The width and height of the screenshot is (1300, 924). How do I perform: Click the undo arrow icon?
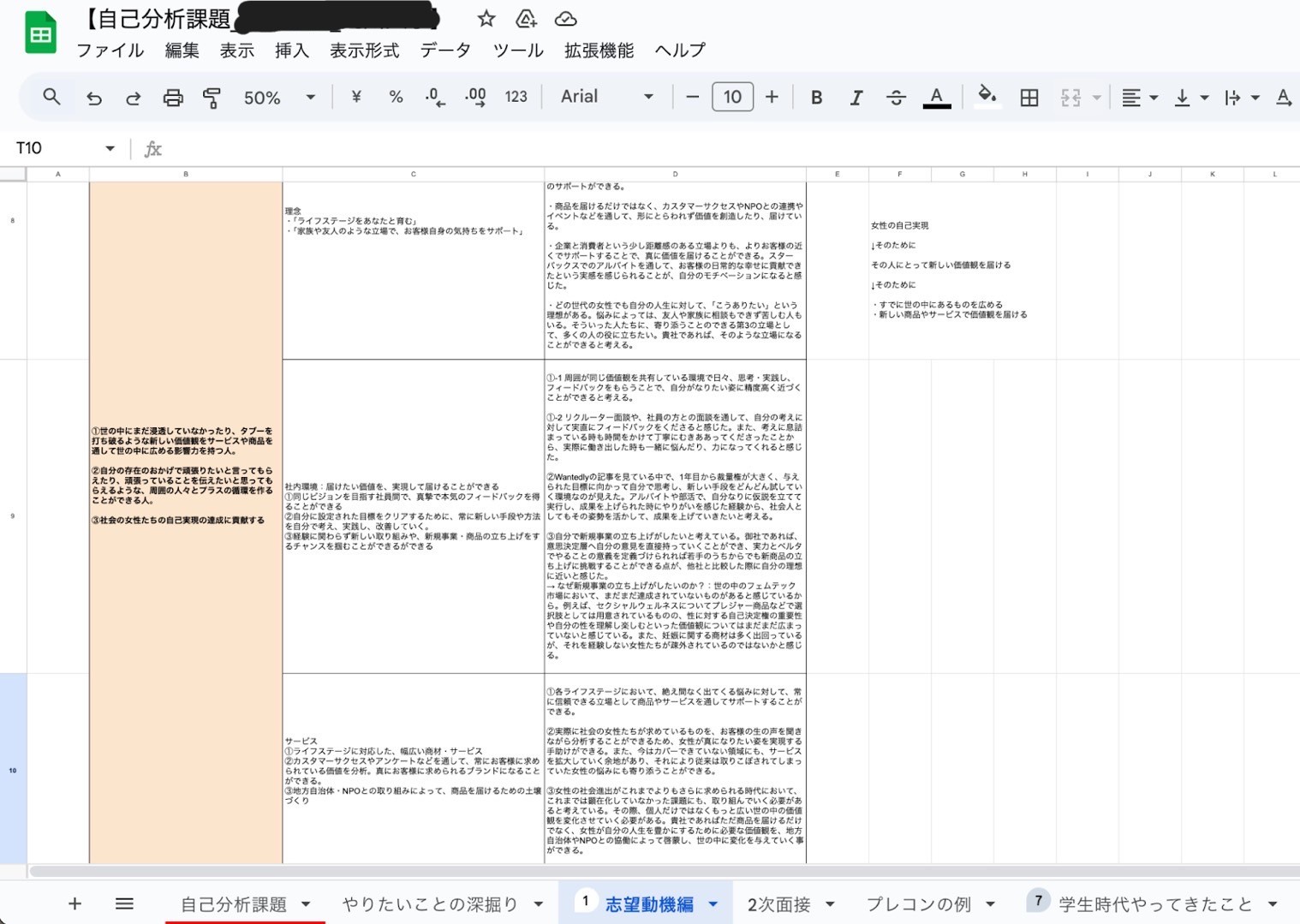(94, 98)
